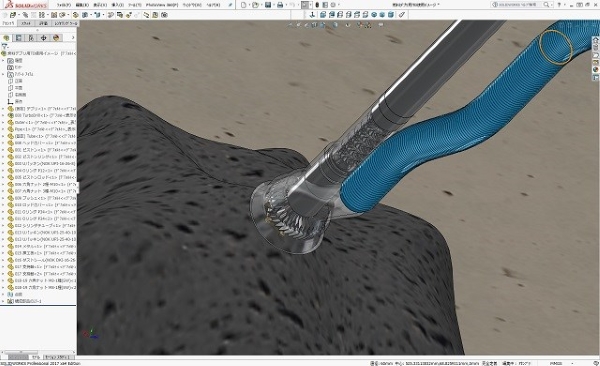Open the PropertyManager tab icon
600x366 pixels.
[x=18, y=38]
